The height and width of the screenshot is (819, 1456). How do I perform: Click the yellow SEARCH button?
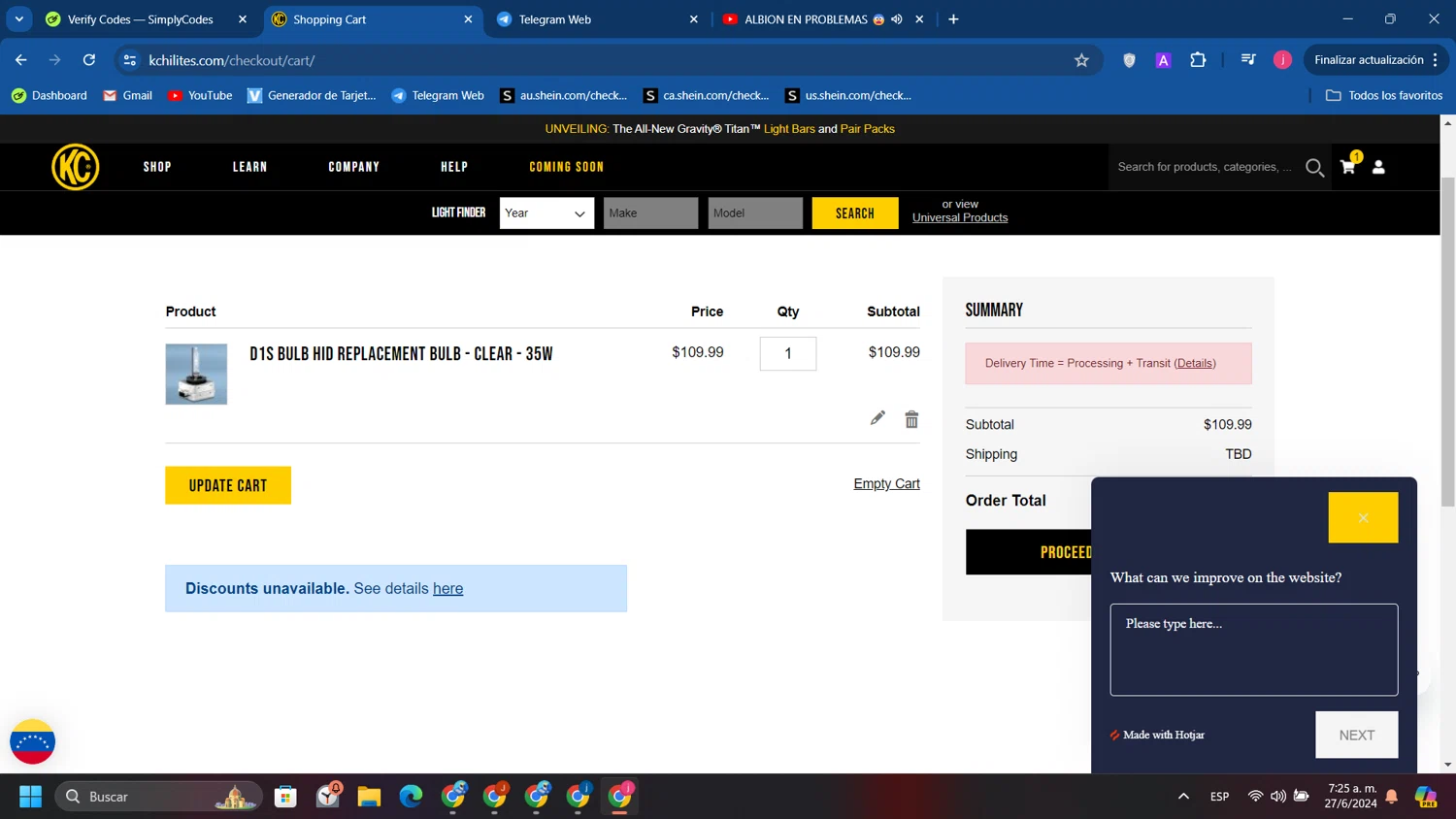click(x=854, y=213)
